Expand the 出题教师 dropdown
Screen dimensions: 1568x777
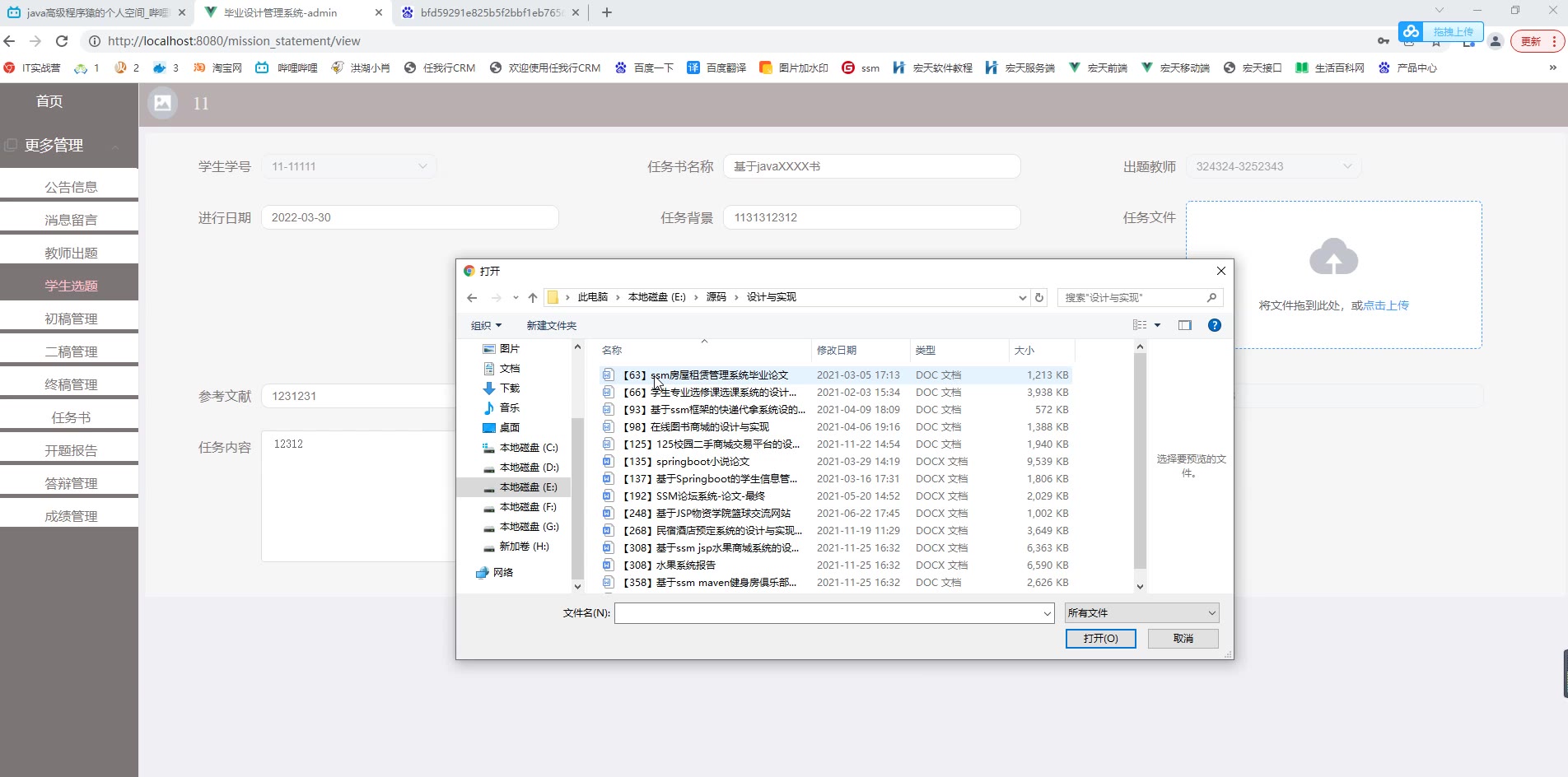click(1347, 166)
